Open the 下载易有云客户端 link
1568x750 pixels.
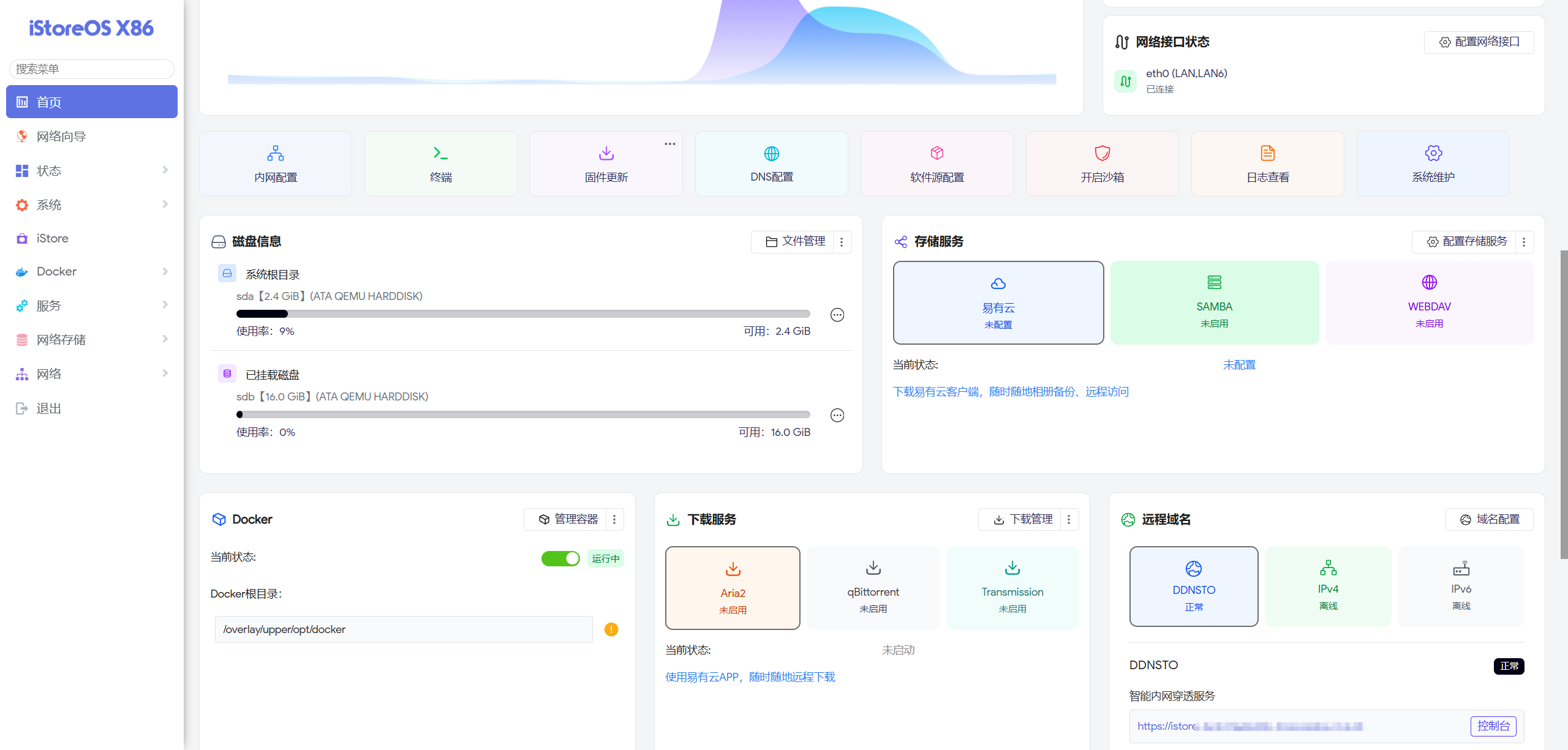tap(1010, 392)
